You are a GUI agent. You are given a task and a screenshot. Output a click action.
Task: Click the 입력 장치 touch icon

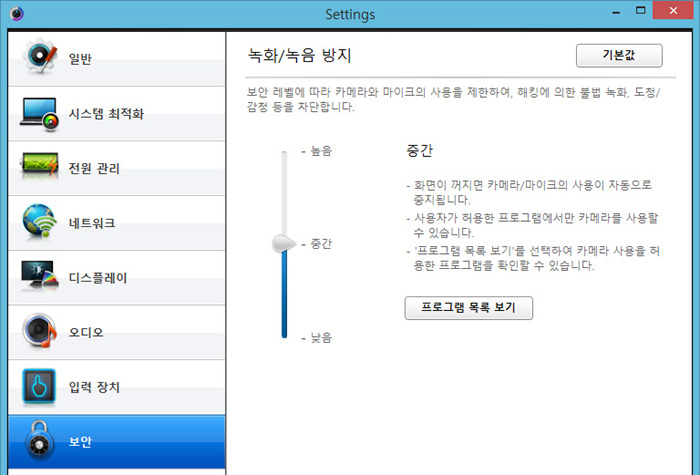(39, 386)
